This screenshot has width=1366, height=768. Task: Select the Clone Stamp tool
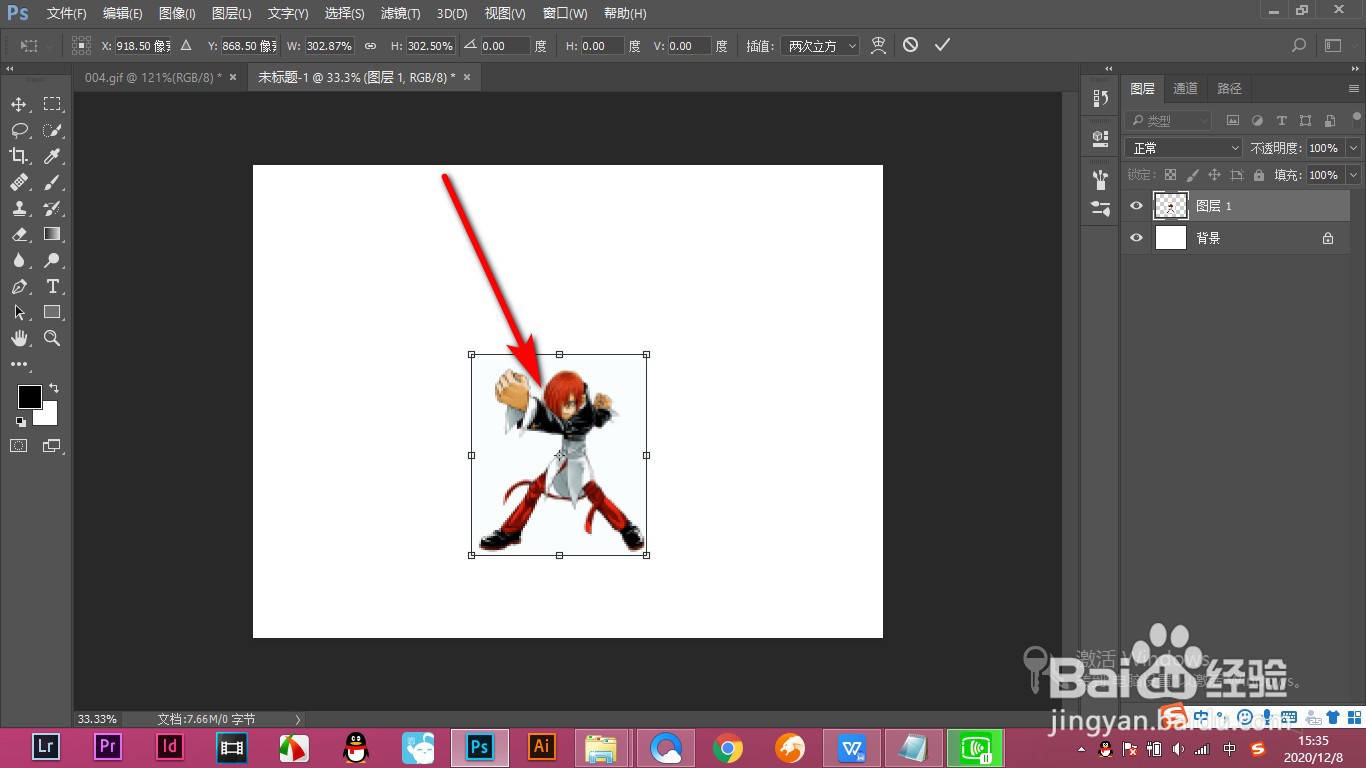coord(19,208)
